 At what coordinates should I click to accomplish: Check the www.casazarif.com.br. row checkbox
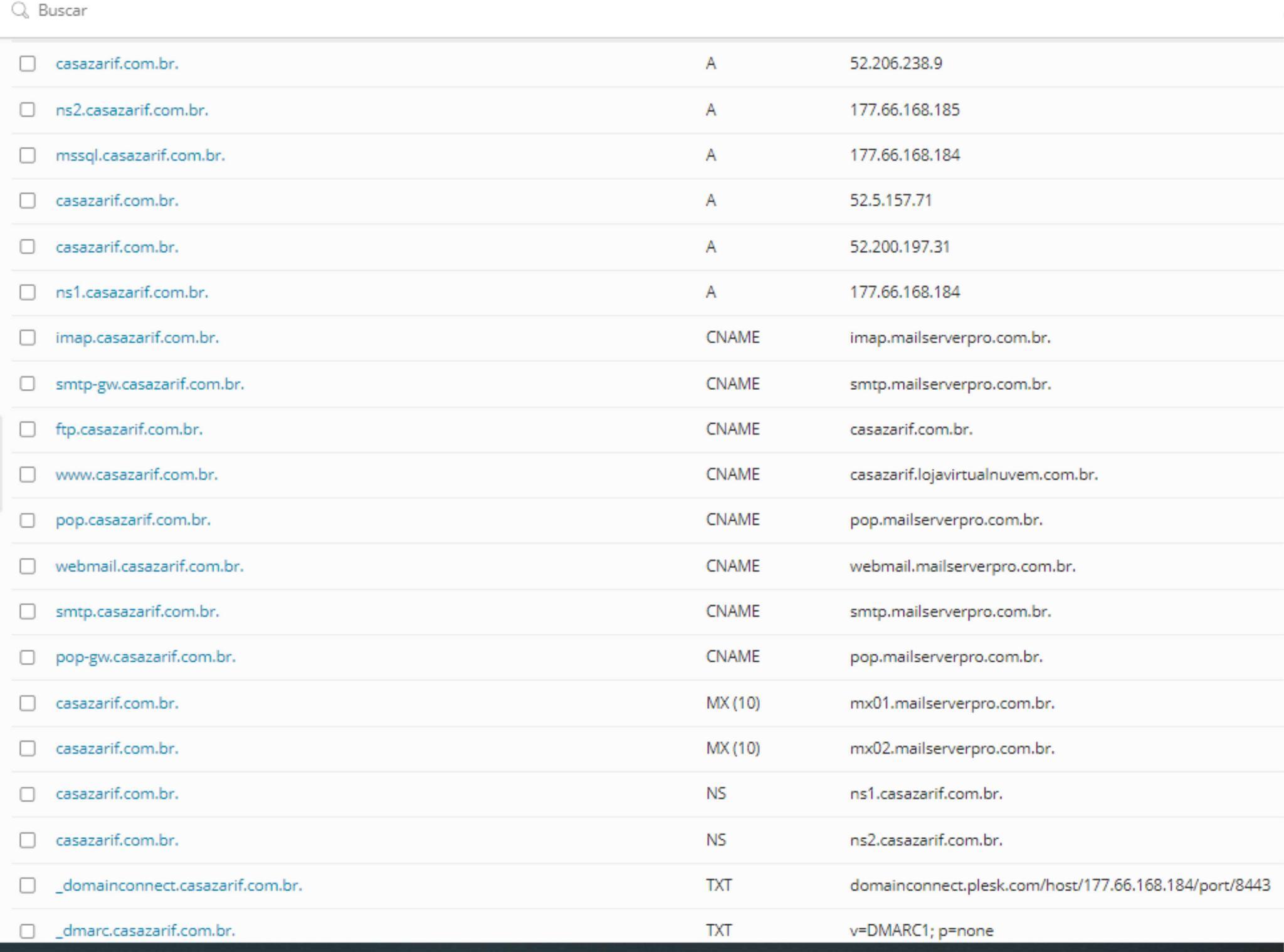click(x=28, y=474)
